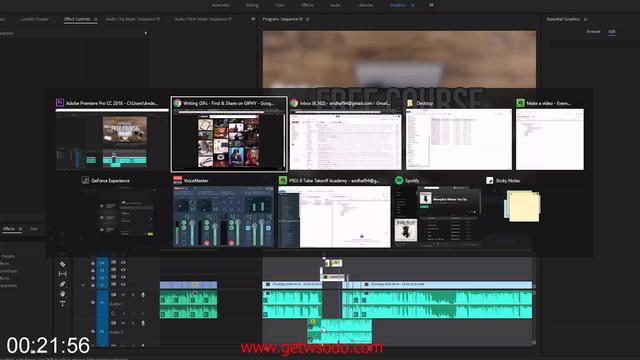Click the vertical zoom handle beside audio tracks
Viewport: 640px width, 360px height.
click(x=534, y=293)
